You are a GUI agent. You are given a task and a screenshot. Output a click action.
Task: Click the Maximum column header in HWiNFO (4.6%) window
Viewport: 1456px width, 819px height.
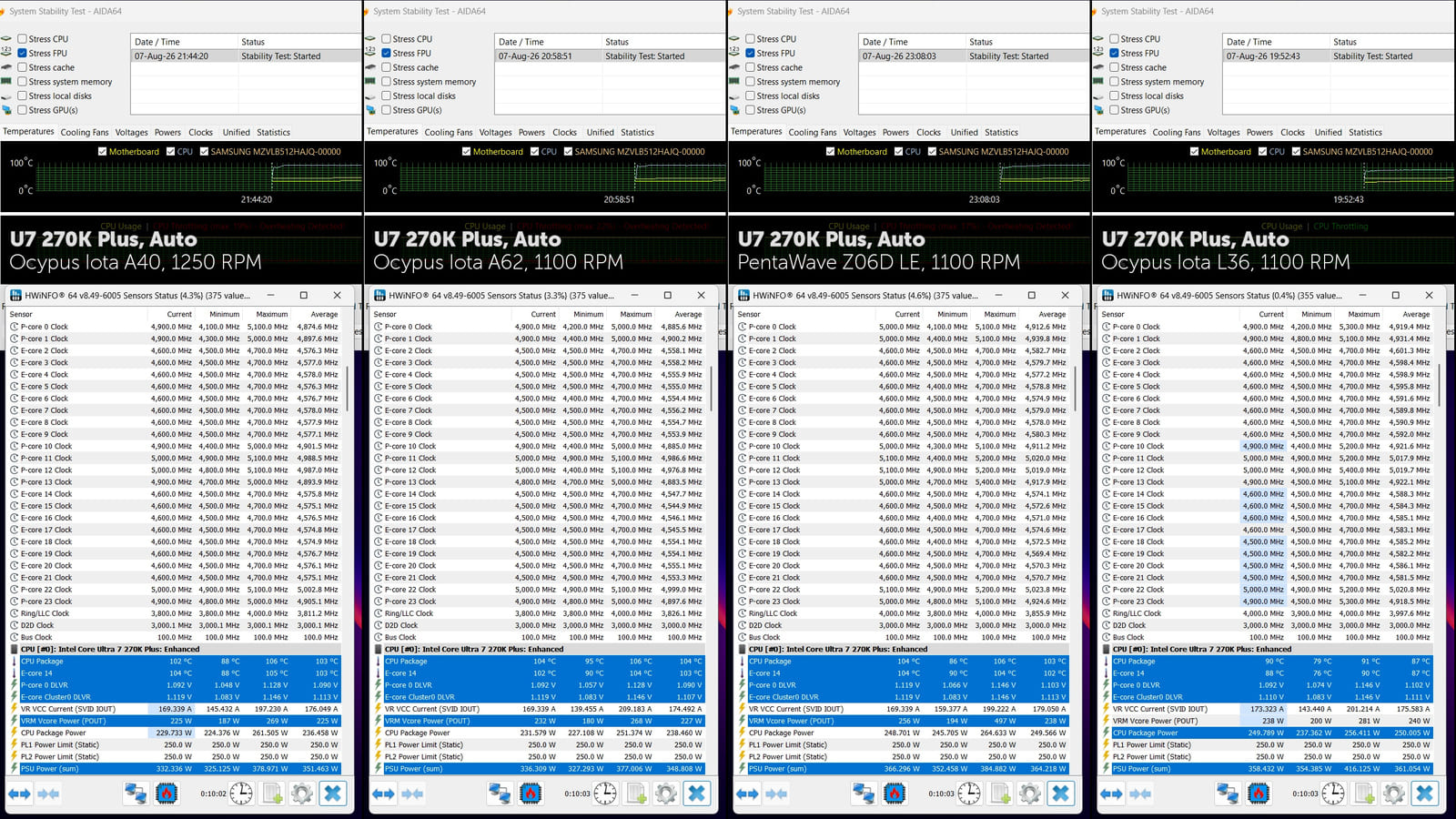click(995, 314)
